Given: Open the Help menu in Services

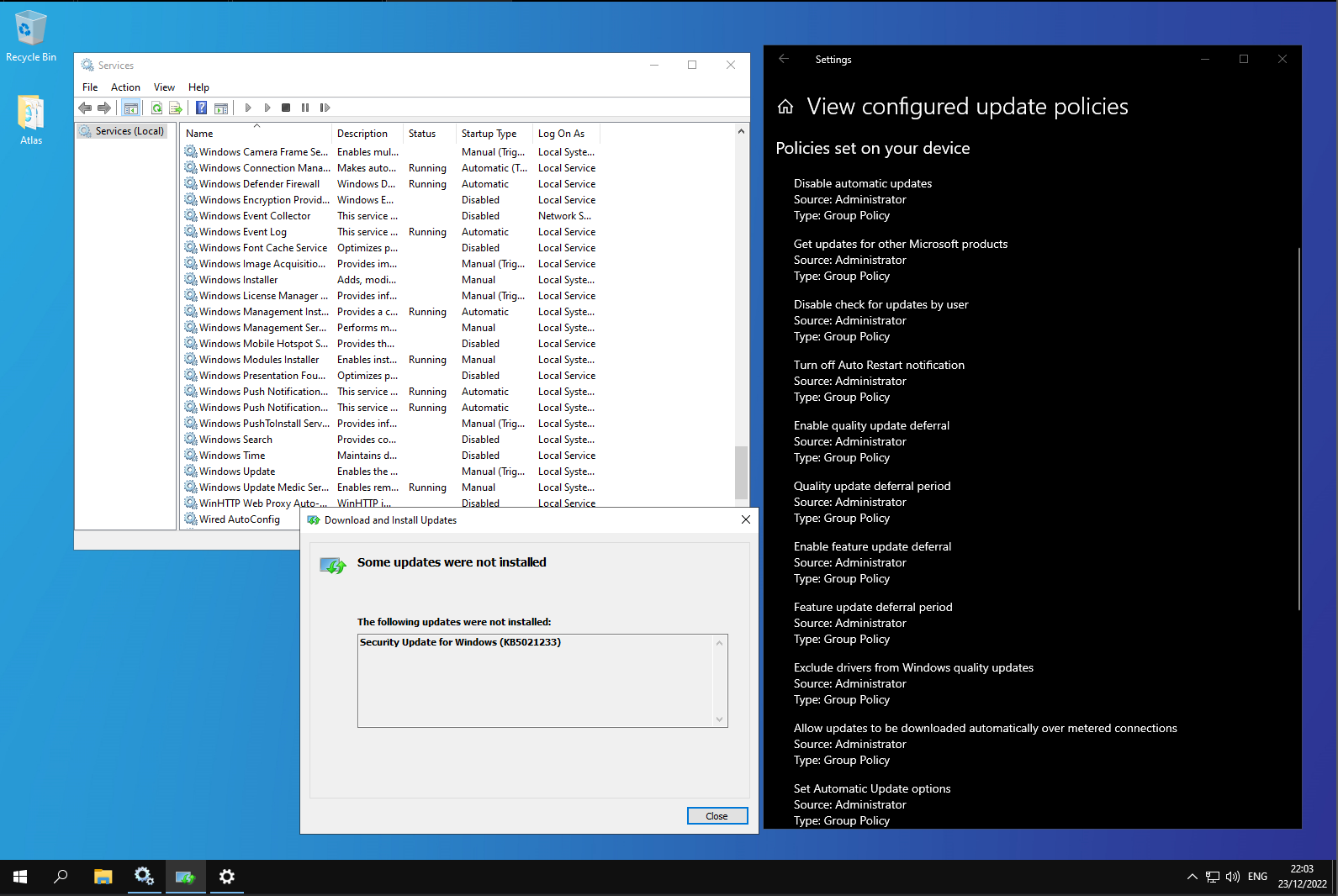Looking at the screenshot, I should [198, 87].
